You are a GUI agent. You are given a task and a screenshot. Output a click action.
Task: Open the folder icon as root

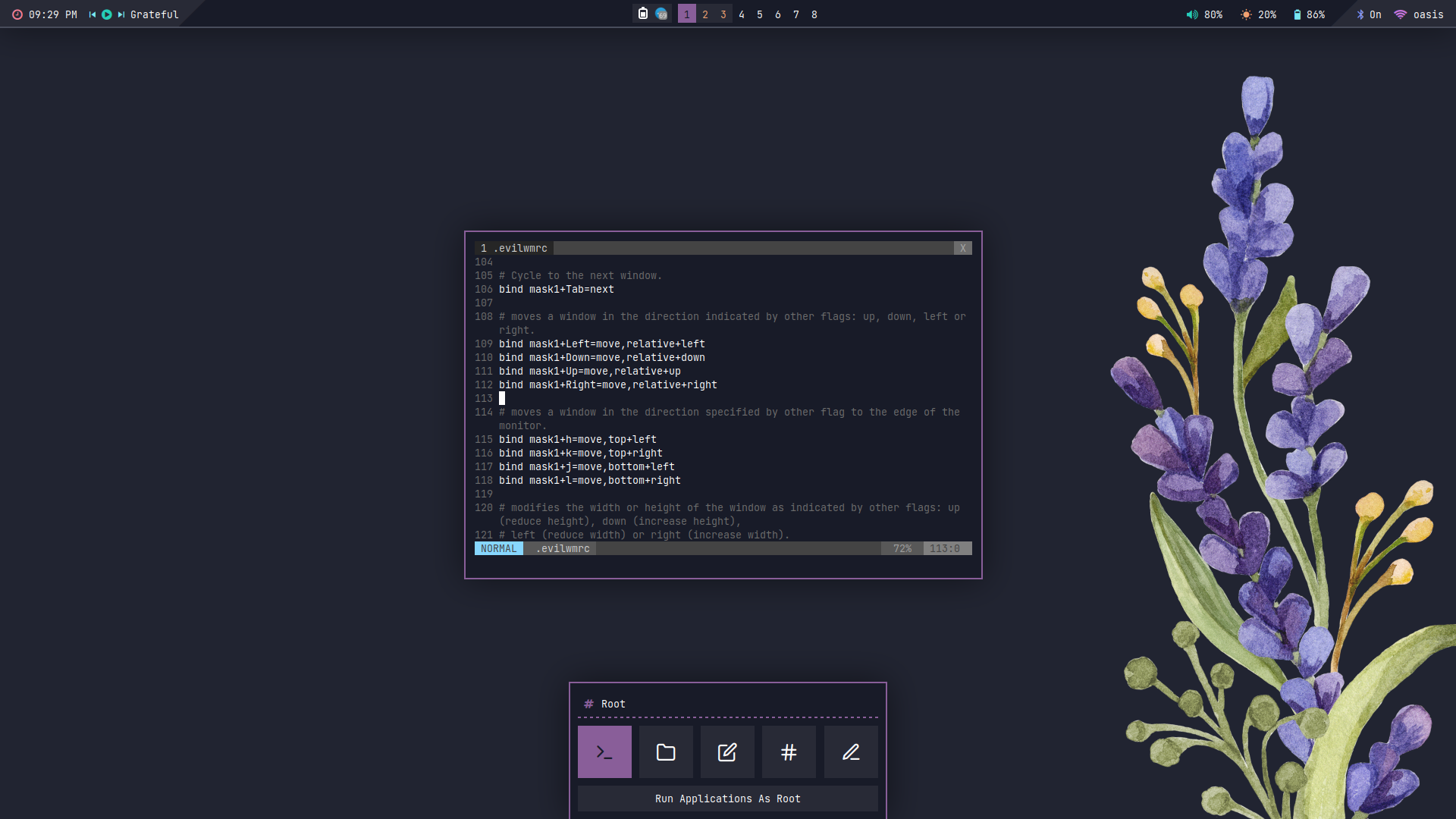[666, 752]
